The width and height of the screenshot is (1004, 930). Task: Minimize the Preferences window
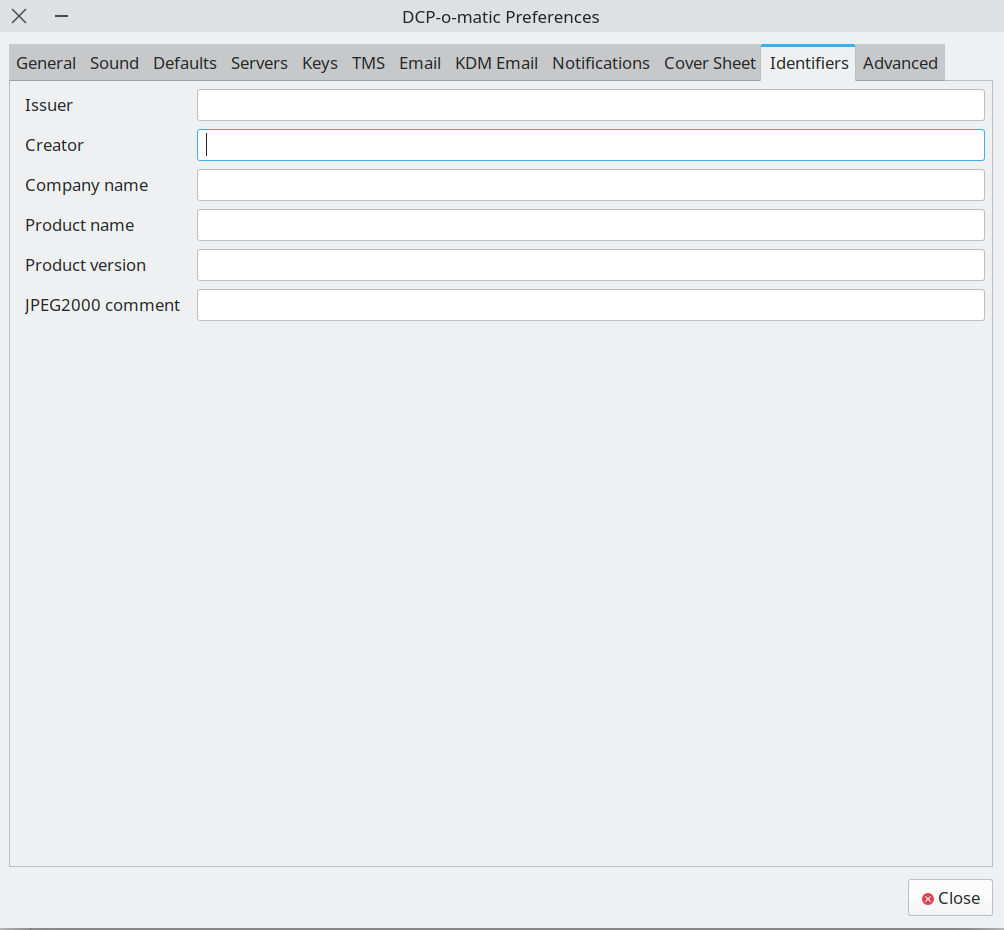61,16
